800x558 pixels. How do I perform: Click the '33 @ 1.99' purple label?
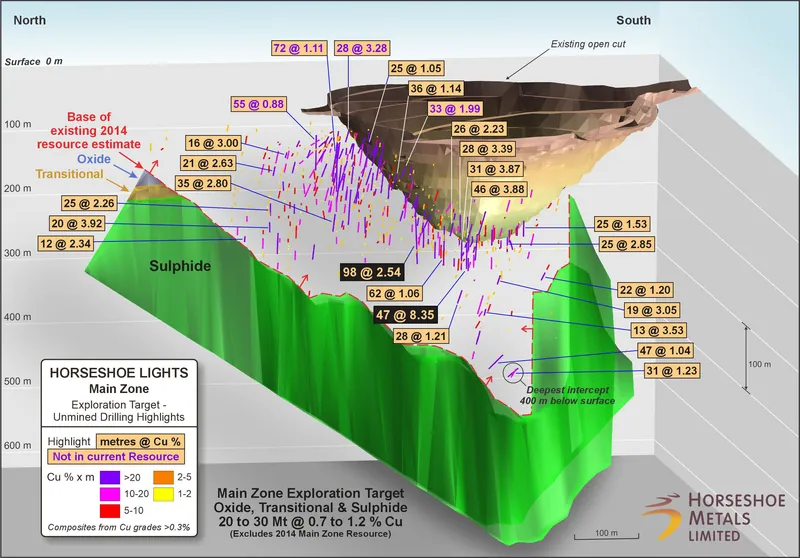click(455, 109)
